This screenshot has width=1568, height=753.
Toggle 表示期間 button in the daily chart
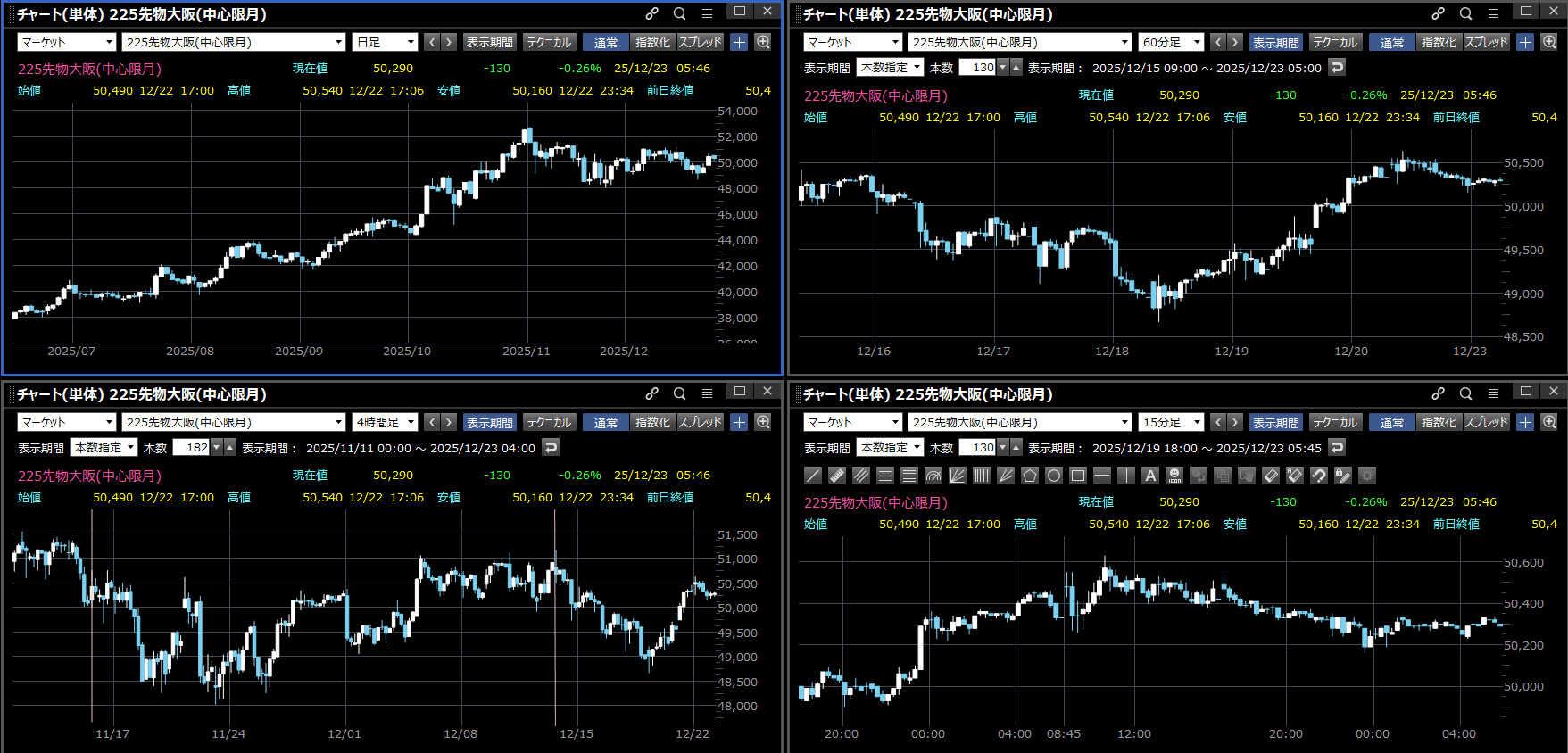pos(489,42)
